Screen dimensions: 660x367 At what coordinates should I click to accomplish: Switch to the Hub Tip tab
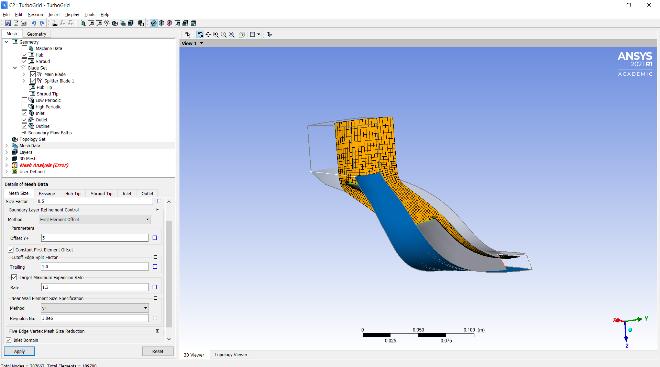pos(72,194)
